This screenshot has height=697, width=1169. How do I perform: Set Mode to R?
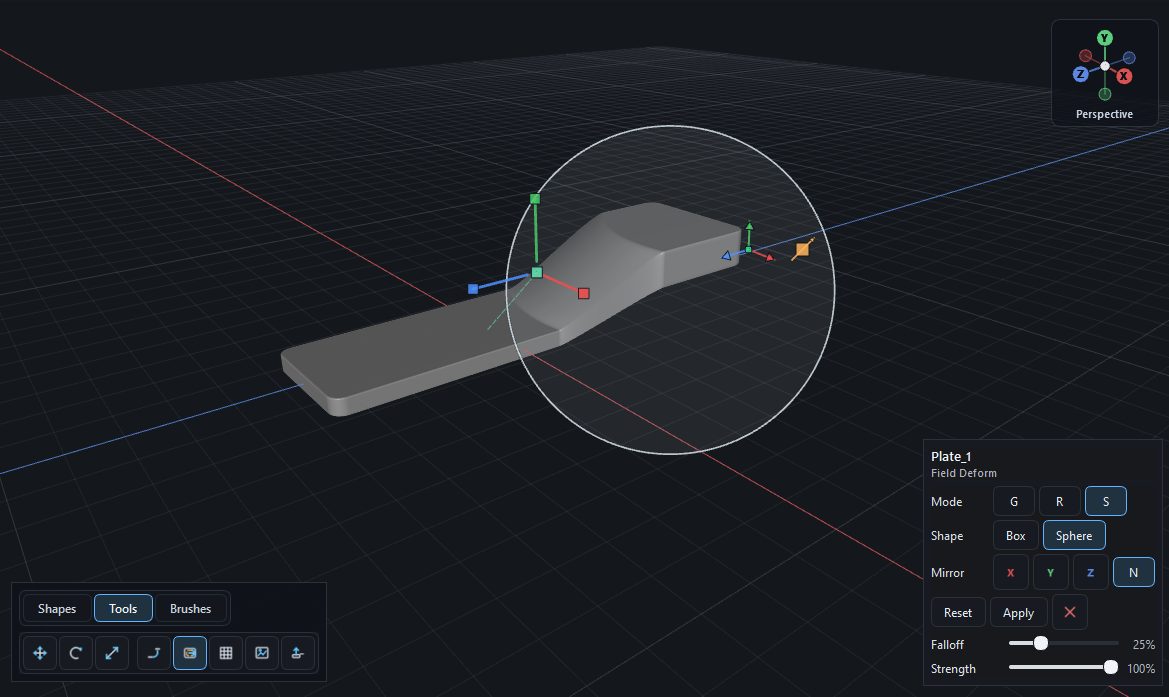pos(1059,502)
